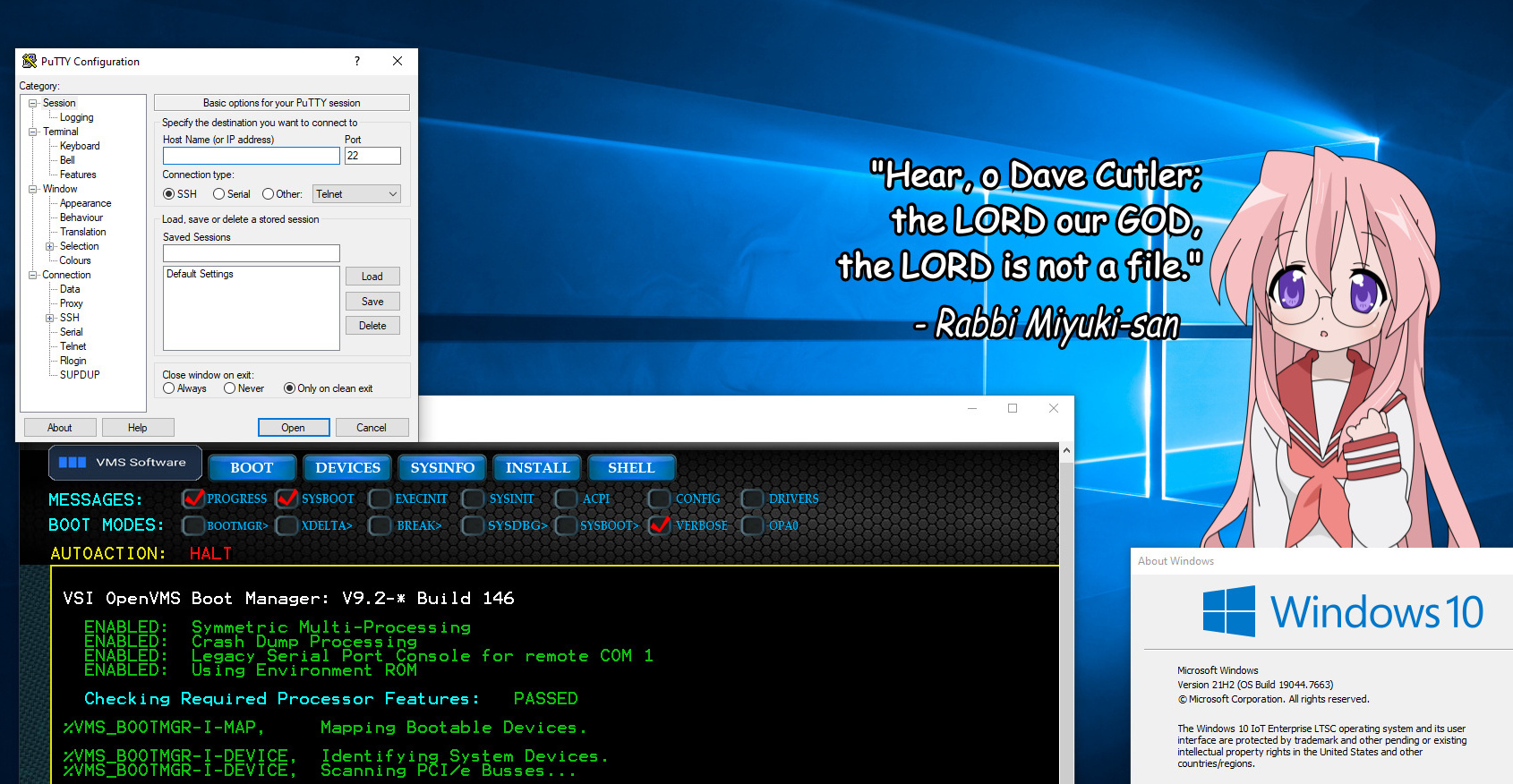Viewport: 1513px width, 784px height.
Task: Toggle the PROGRESS messages checkbox
Action: (x=193, y=499)
